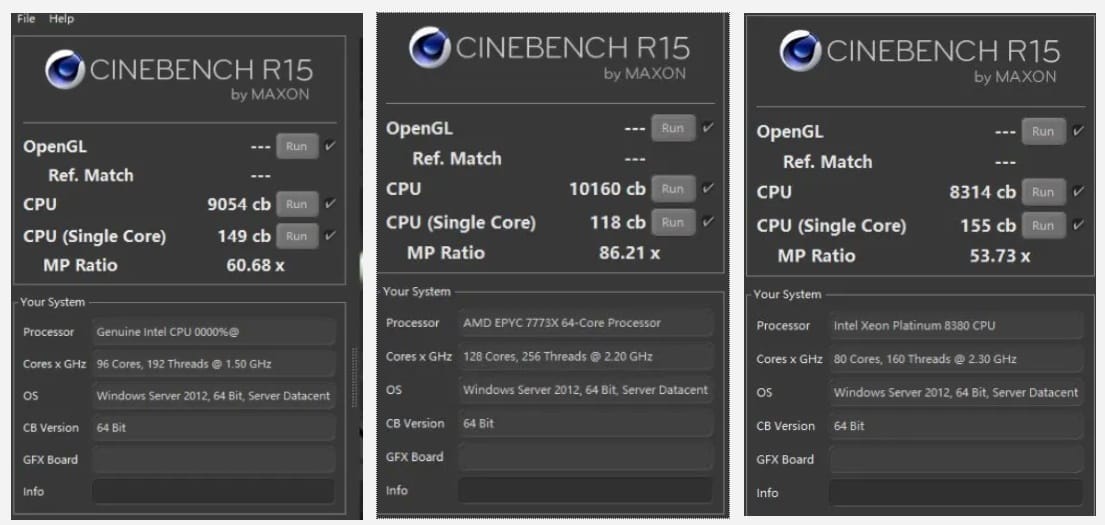Click the Processor field showing Genuine Intel CPU

213,331
